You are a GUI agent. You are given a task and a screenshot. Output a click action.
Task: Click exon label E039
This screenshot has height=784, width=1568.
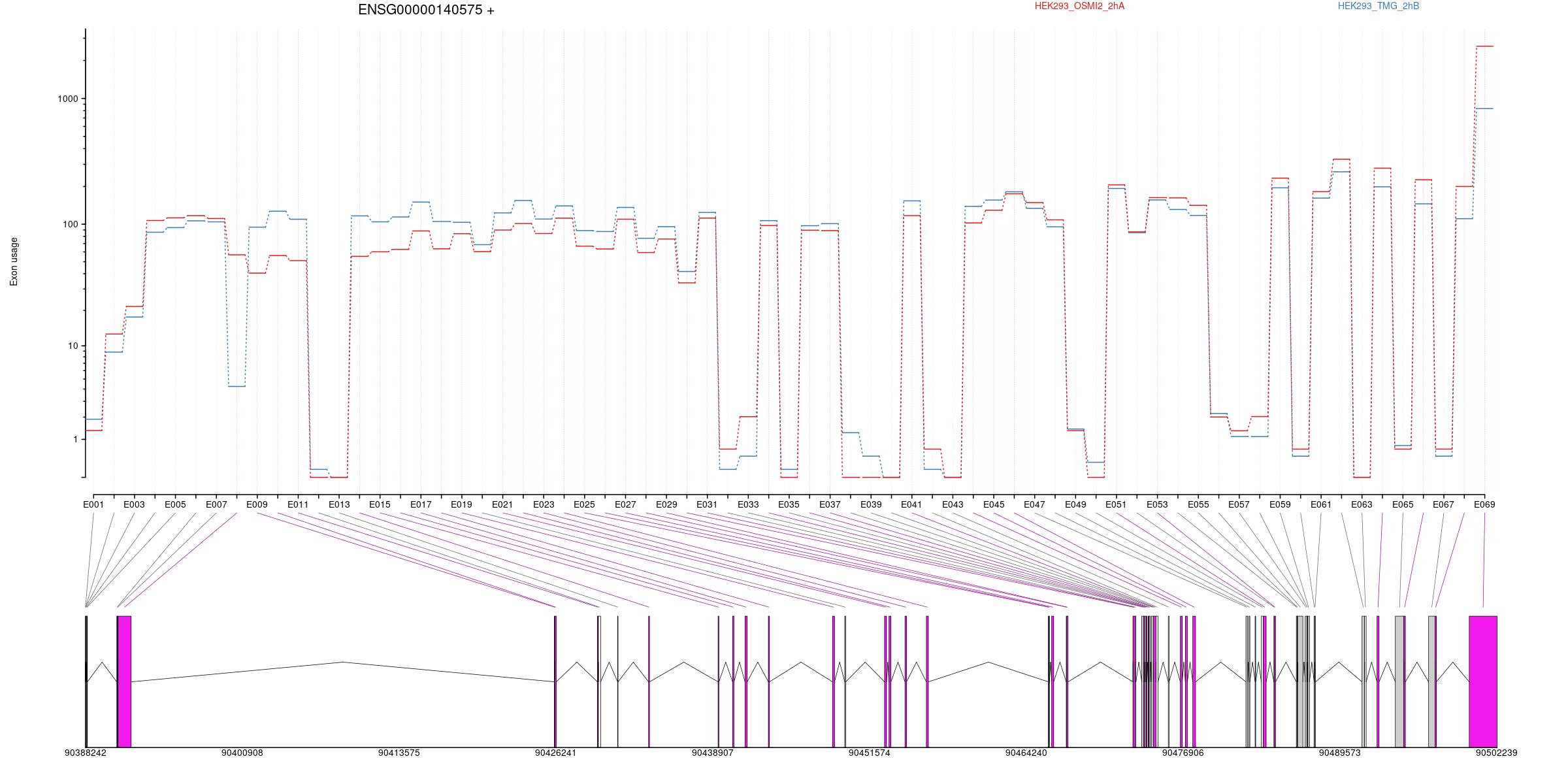871,504
